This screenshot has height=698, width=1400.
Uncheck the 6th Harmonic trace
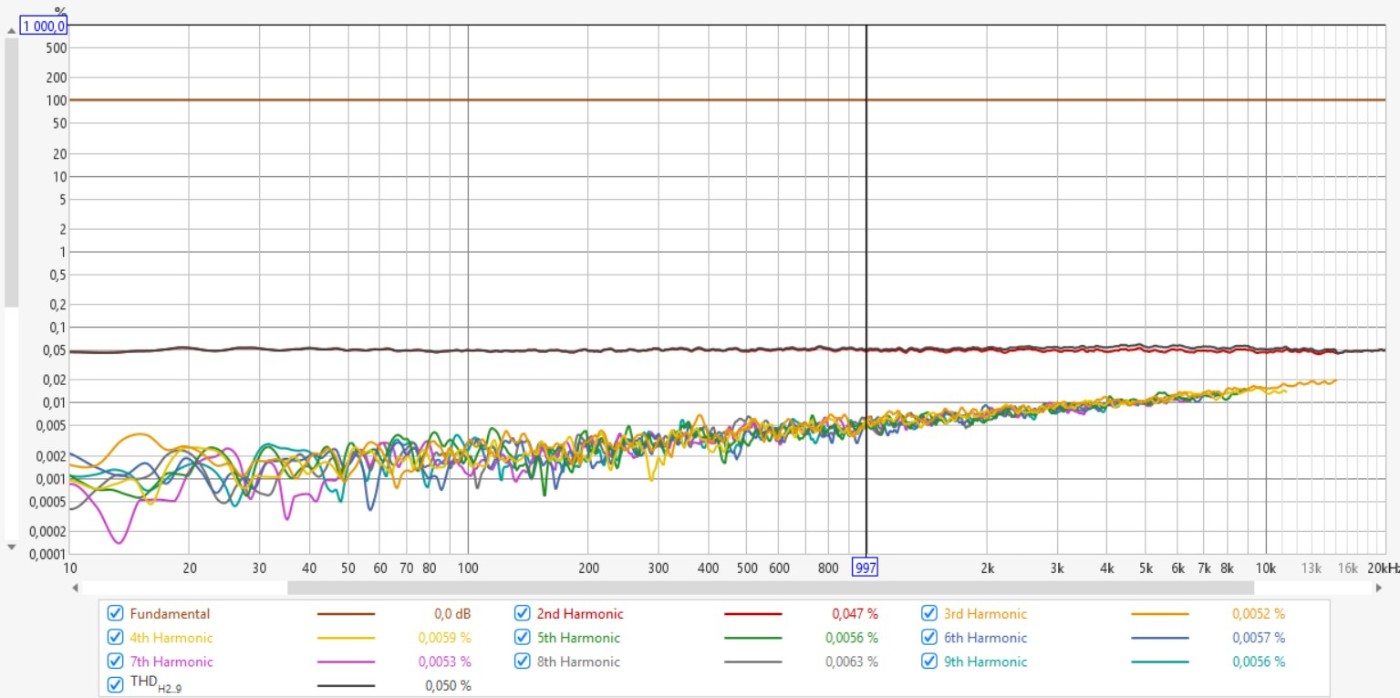929,638
